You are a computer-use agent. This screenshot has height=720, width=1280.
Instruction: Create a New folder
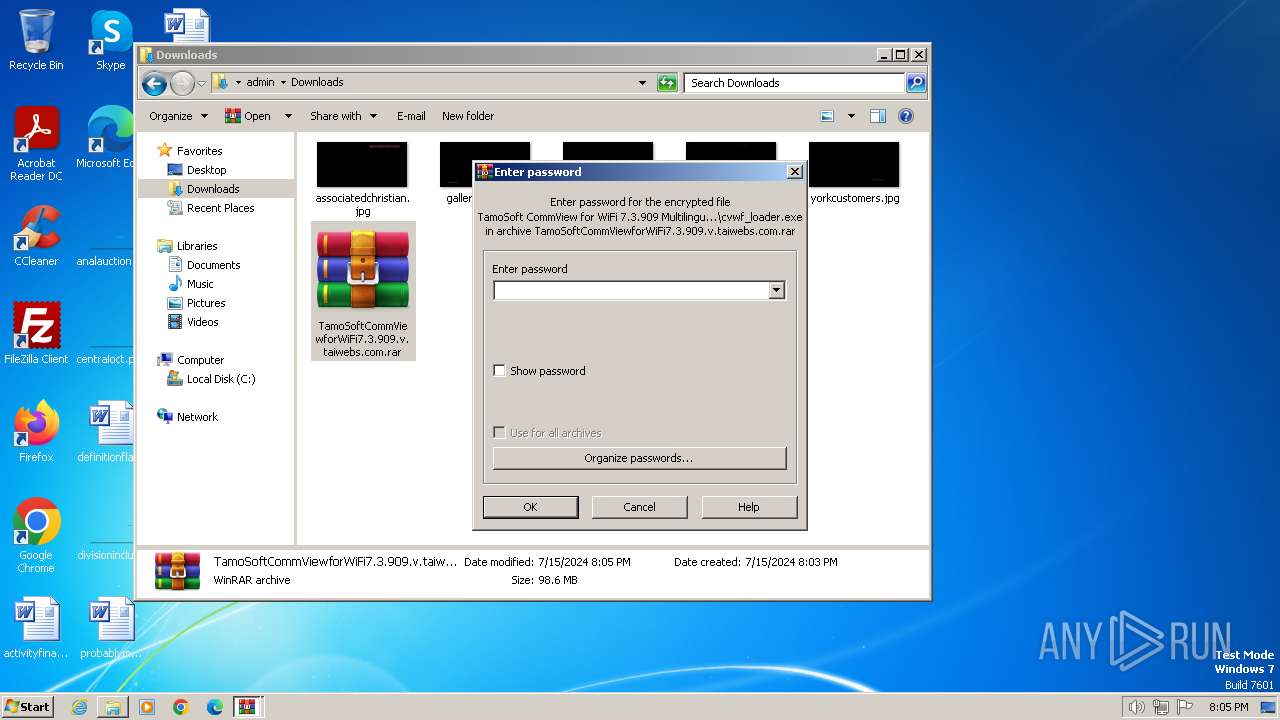(x=468, y=116)
